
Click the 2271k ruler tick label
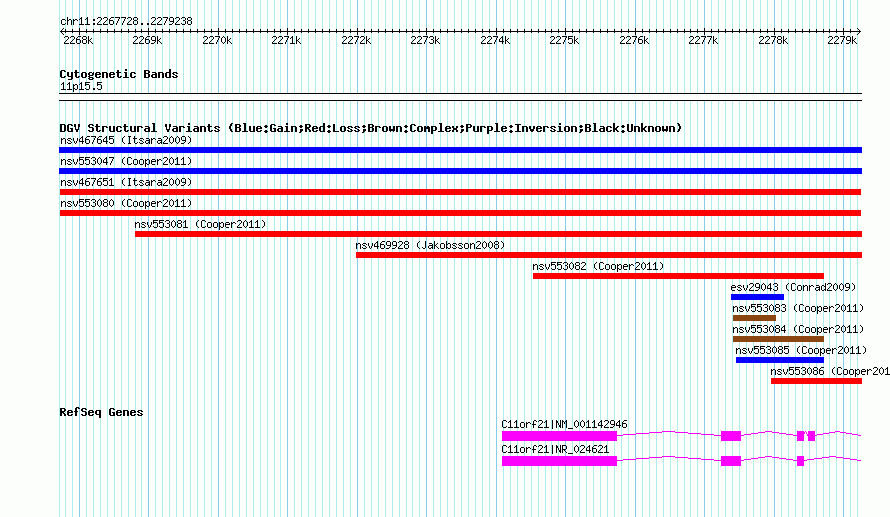[x=286, y=40]
